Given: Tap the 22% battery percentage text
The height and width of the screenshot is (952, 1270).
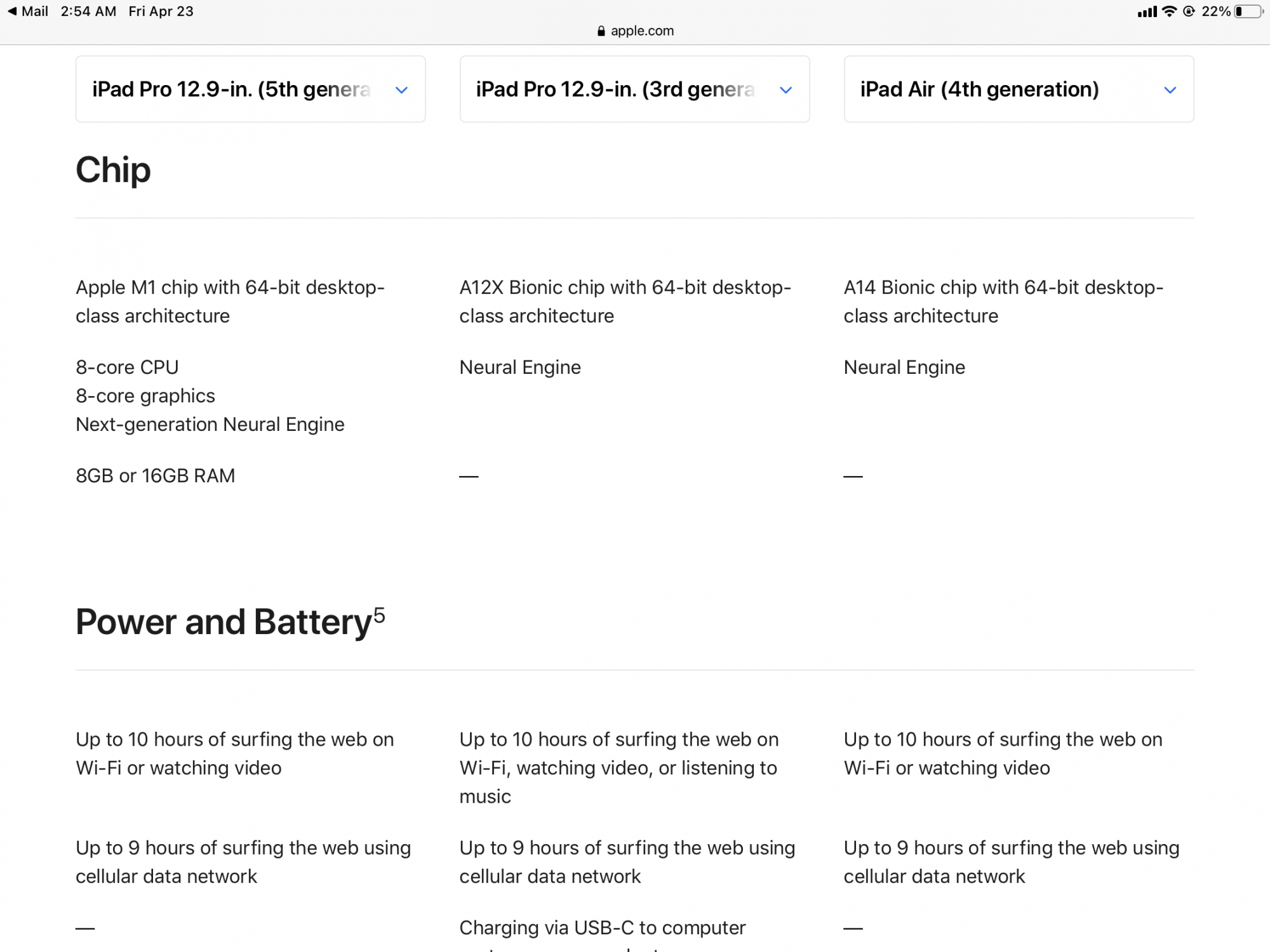Looking at the screenshot, I should (1216, 11).
